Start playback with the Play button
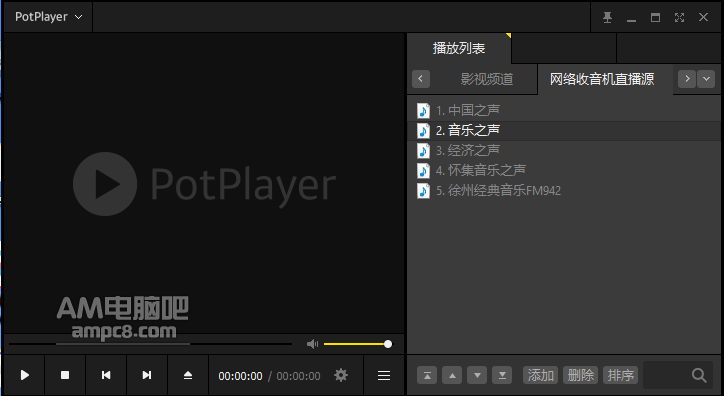Image resolution: width=724 pixels, height=396 pixels. [x=24, y=375]
